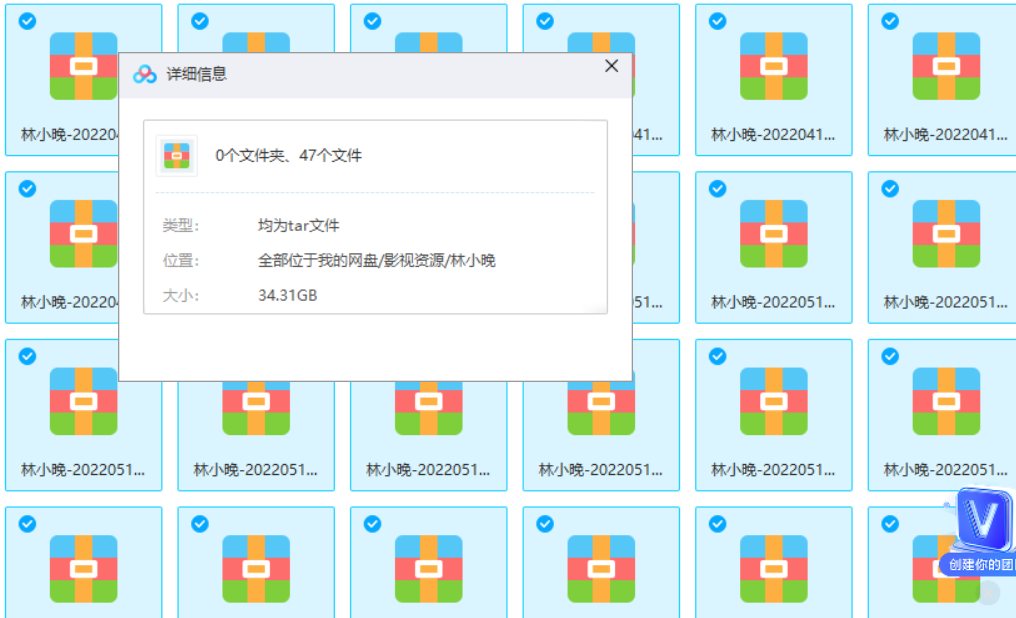The width and height of the screenshot is (1016, 618).
Task: Click the bottom-row fourth archive icon
Action: [601, 569]
